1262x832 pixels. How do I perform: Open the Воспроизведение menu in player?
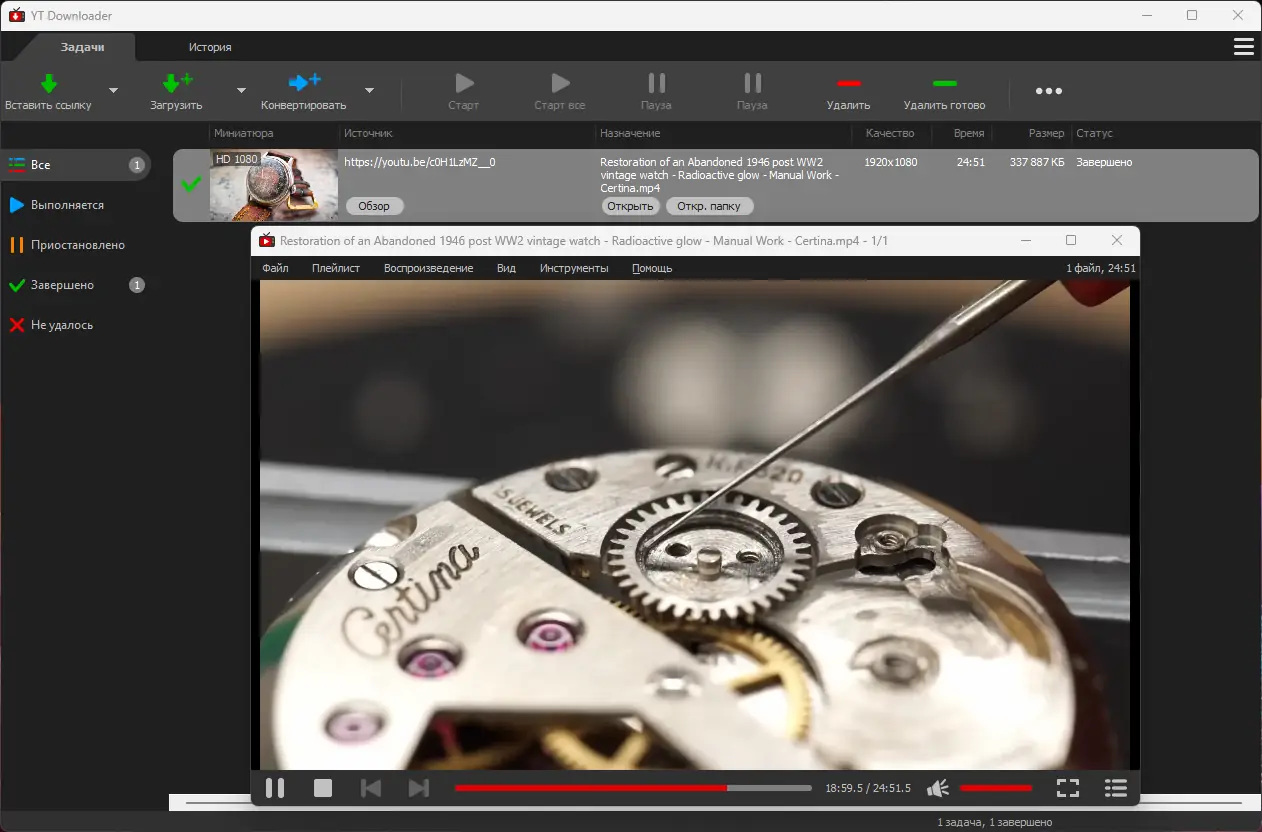point(428,268)
